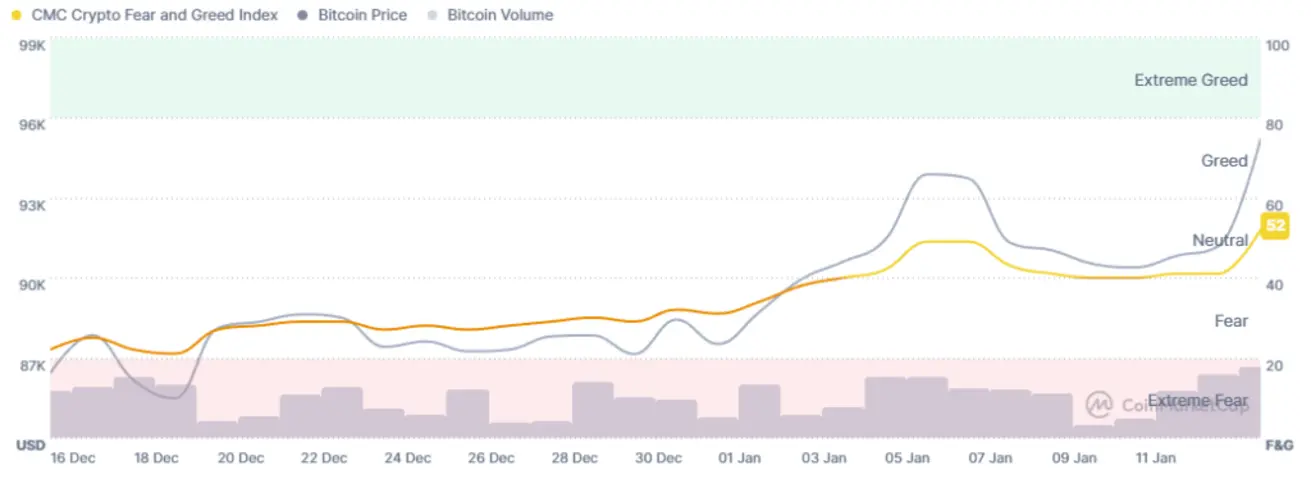Click the light green Extreme Greed band

pyautogui.click(x=600, y=78)
